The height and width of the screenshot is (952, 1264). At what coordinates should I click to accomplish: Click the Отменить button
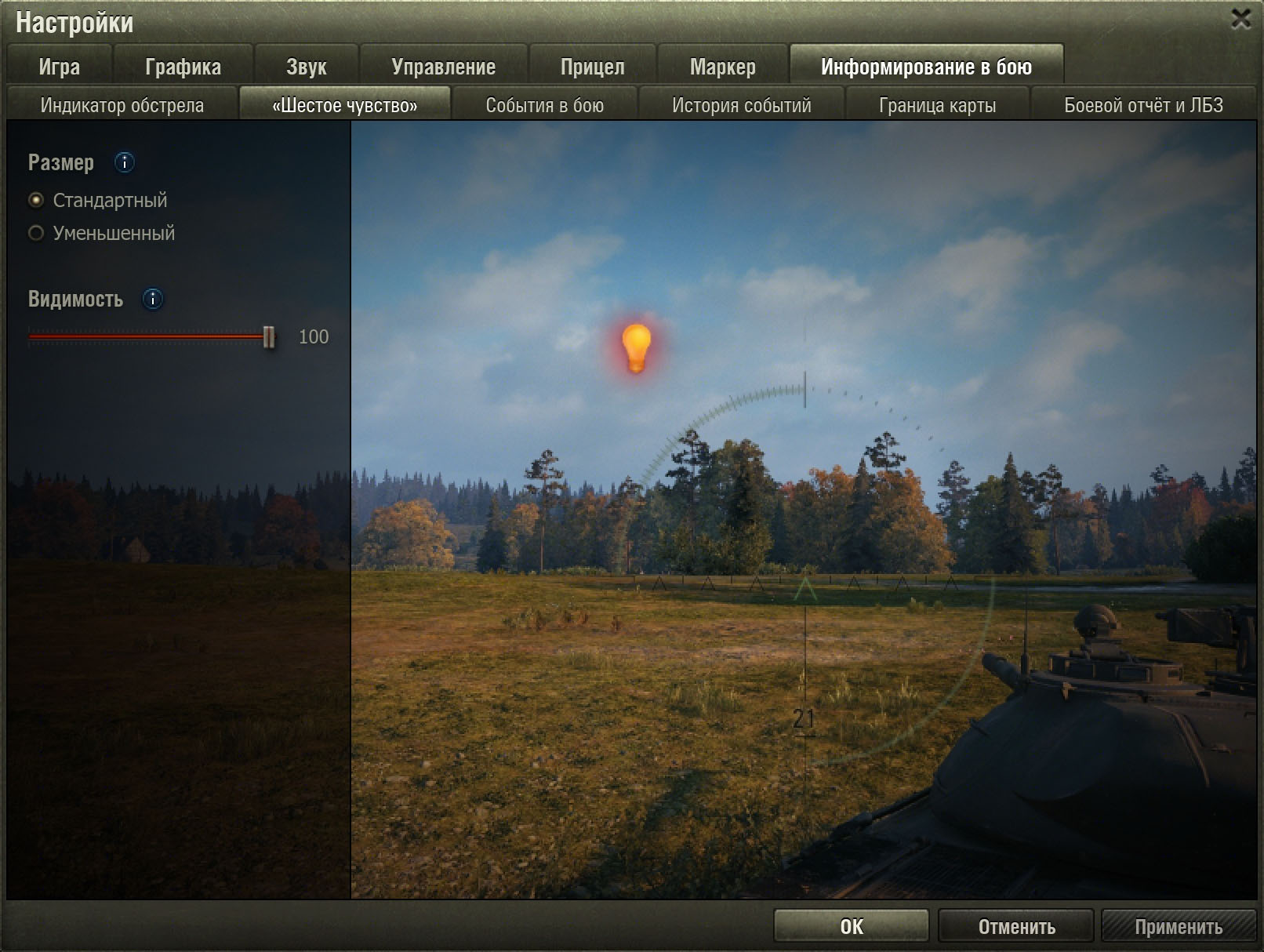(1016, 927)
